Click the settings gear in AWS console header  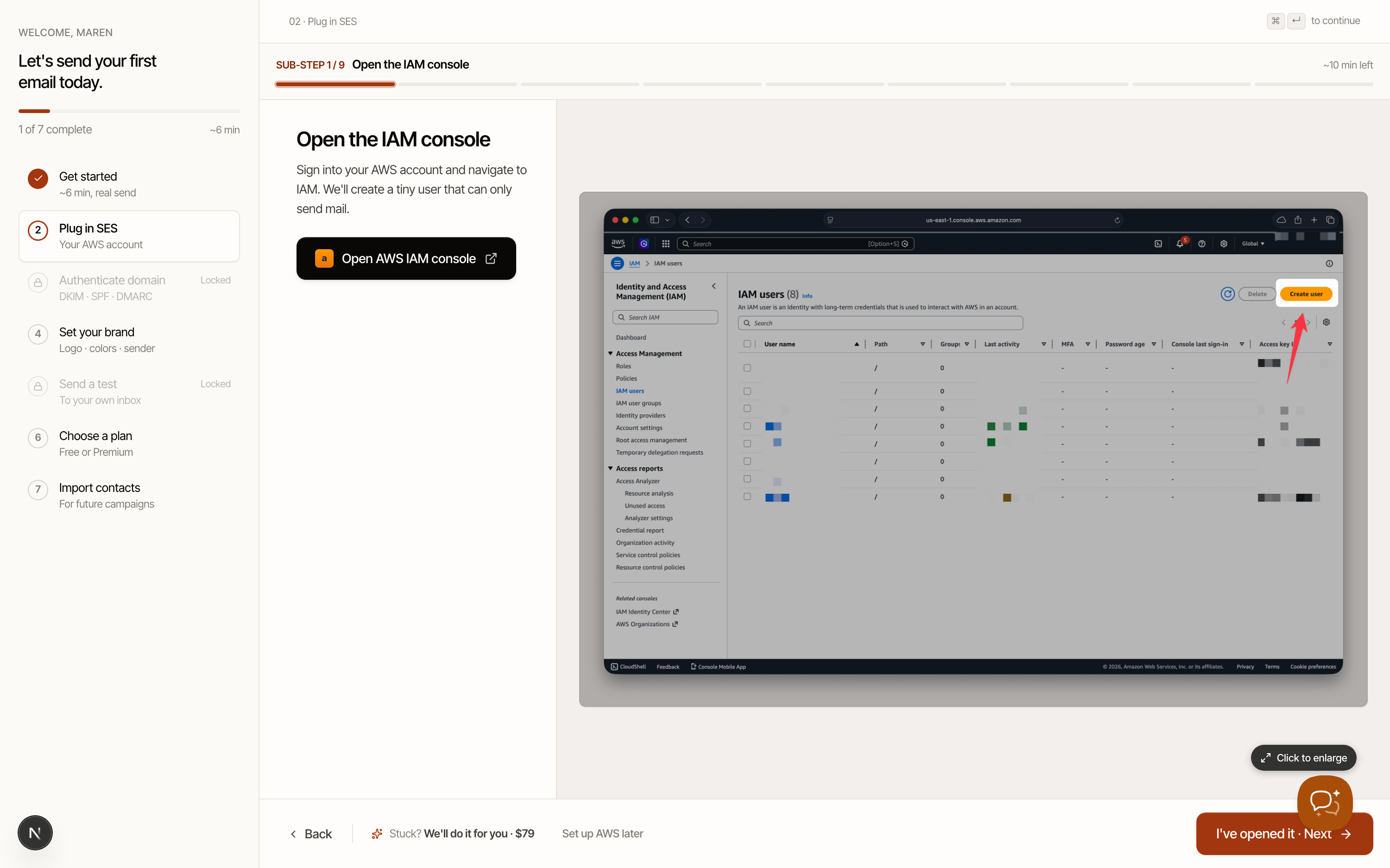(x=1224, y=244)
